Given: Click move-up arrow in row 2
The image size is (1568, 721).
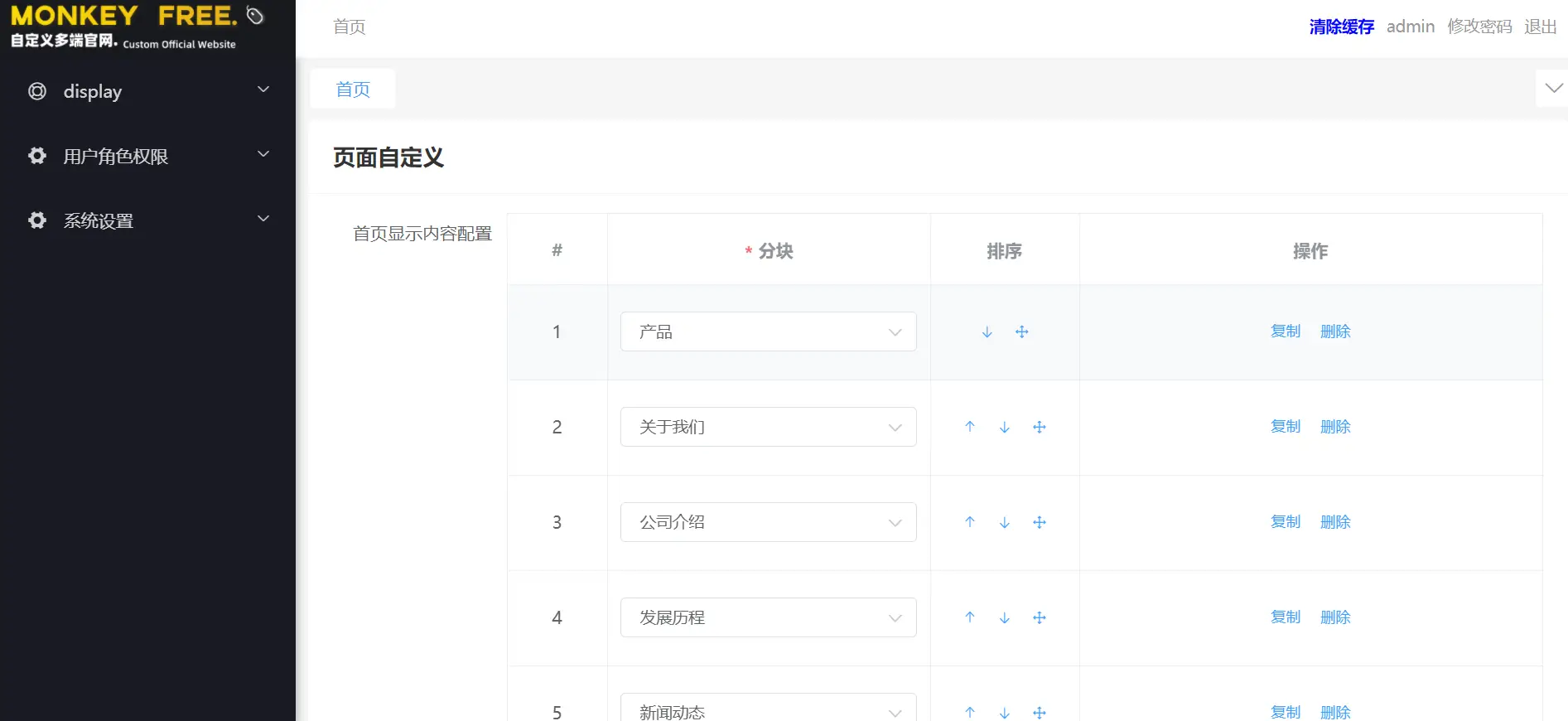Looking at the screenshot, I should 969,427.
